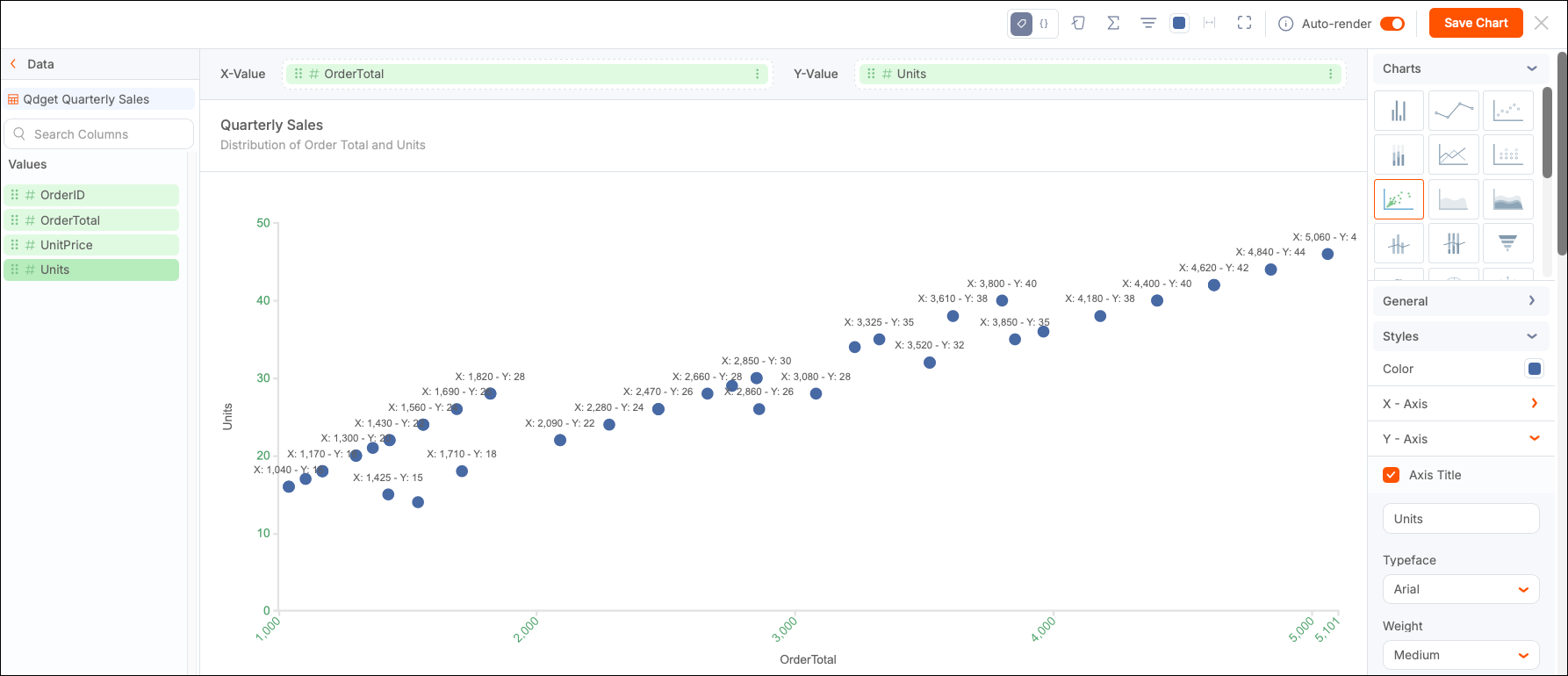The image size is (1568, 676).
Task: Select UnitPrice in the Values list
Action: [91, 245]
